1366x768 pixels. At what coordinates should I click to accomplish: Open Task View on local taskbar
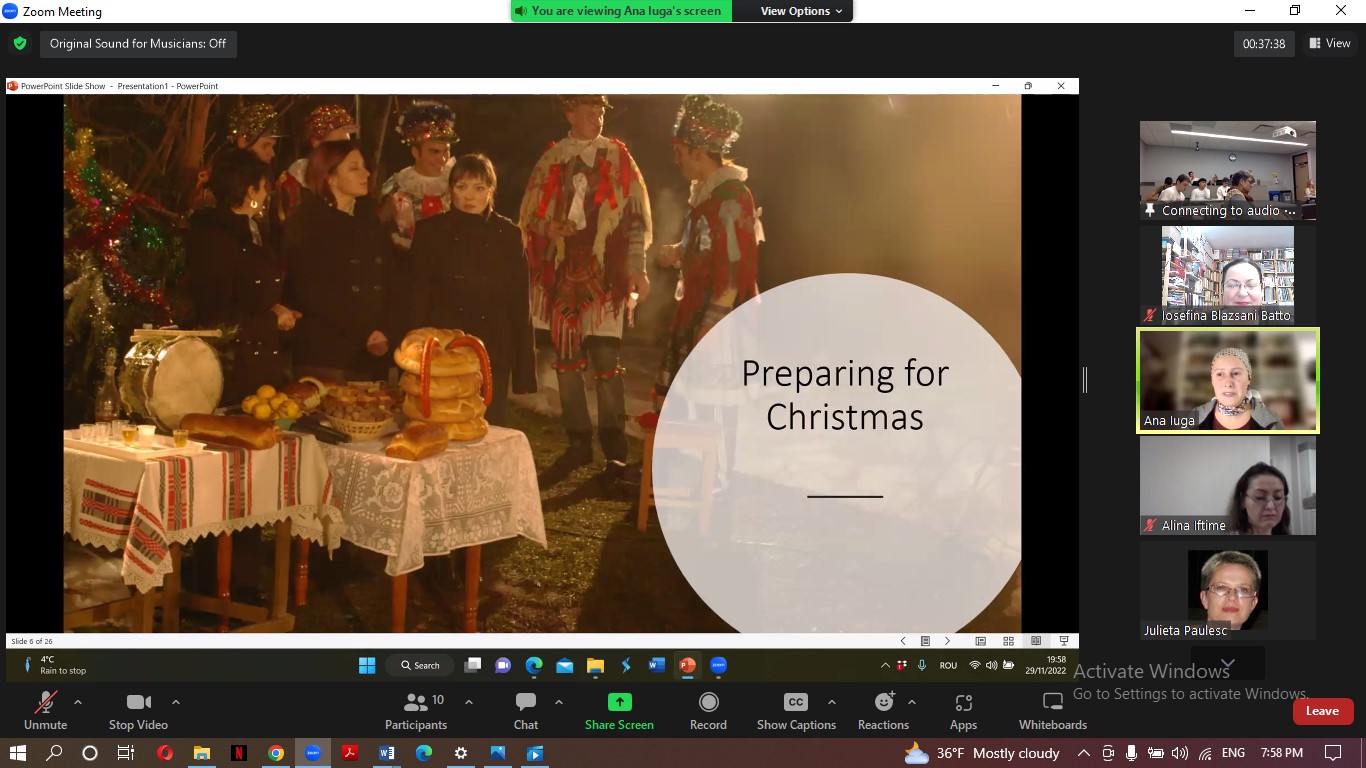tap(125, 753)
